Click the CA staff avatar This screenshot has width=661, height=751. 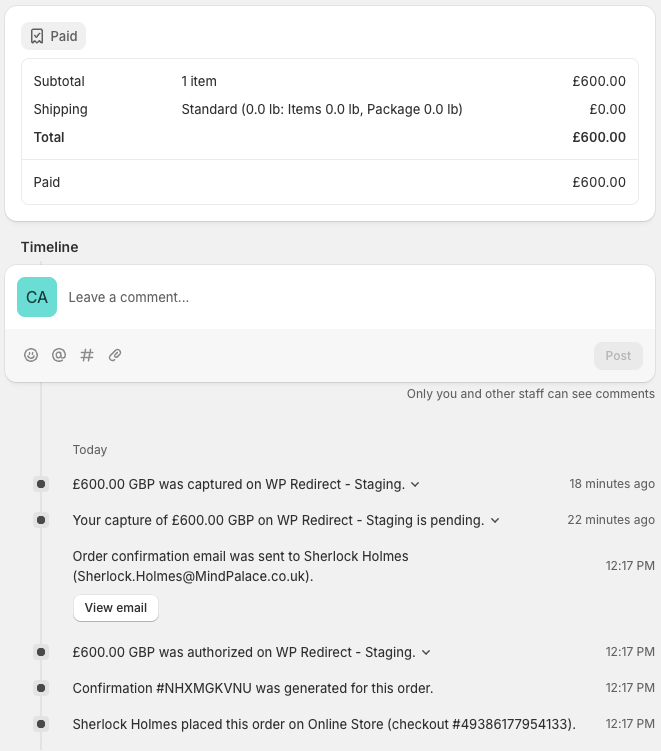point(37,297)
